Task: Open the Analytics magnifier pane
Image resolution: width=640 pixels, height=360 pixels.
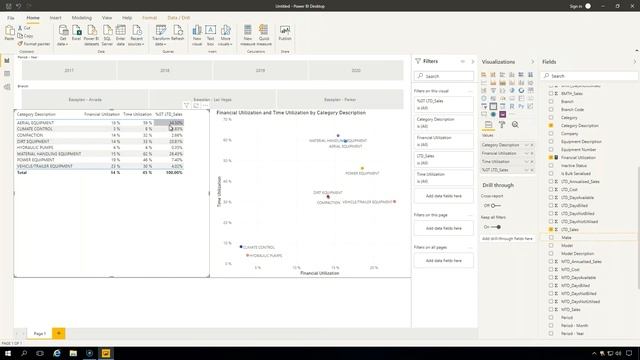Action: (515, 124)
